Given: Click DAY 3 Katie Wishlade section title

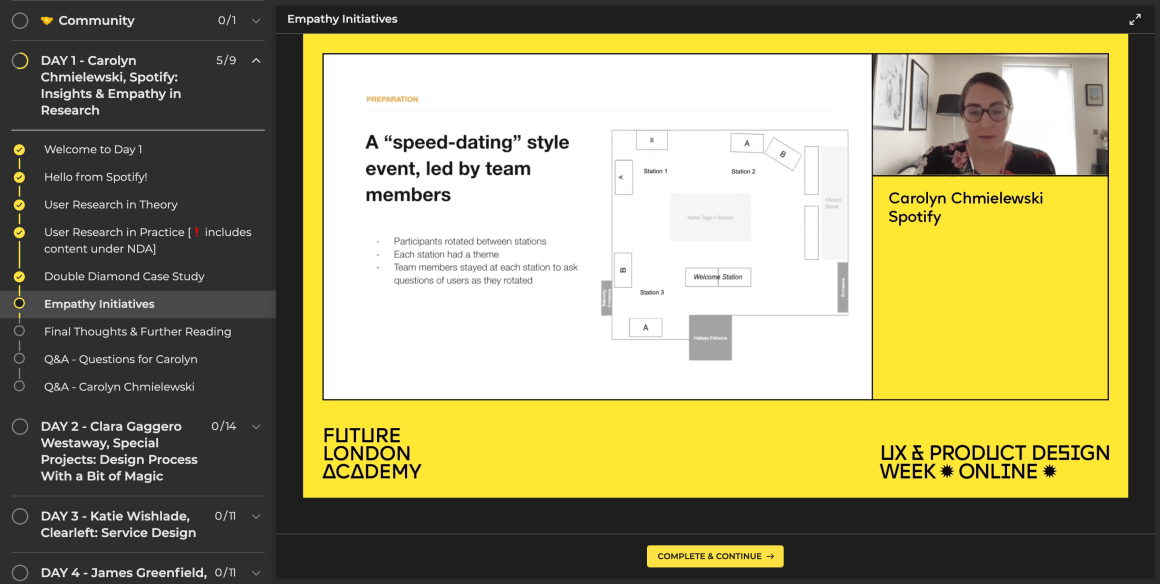Looking at the screenshot, I should (x=118, y=524).
